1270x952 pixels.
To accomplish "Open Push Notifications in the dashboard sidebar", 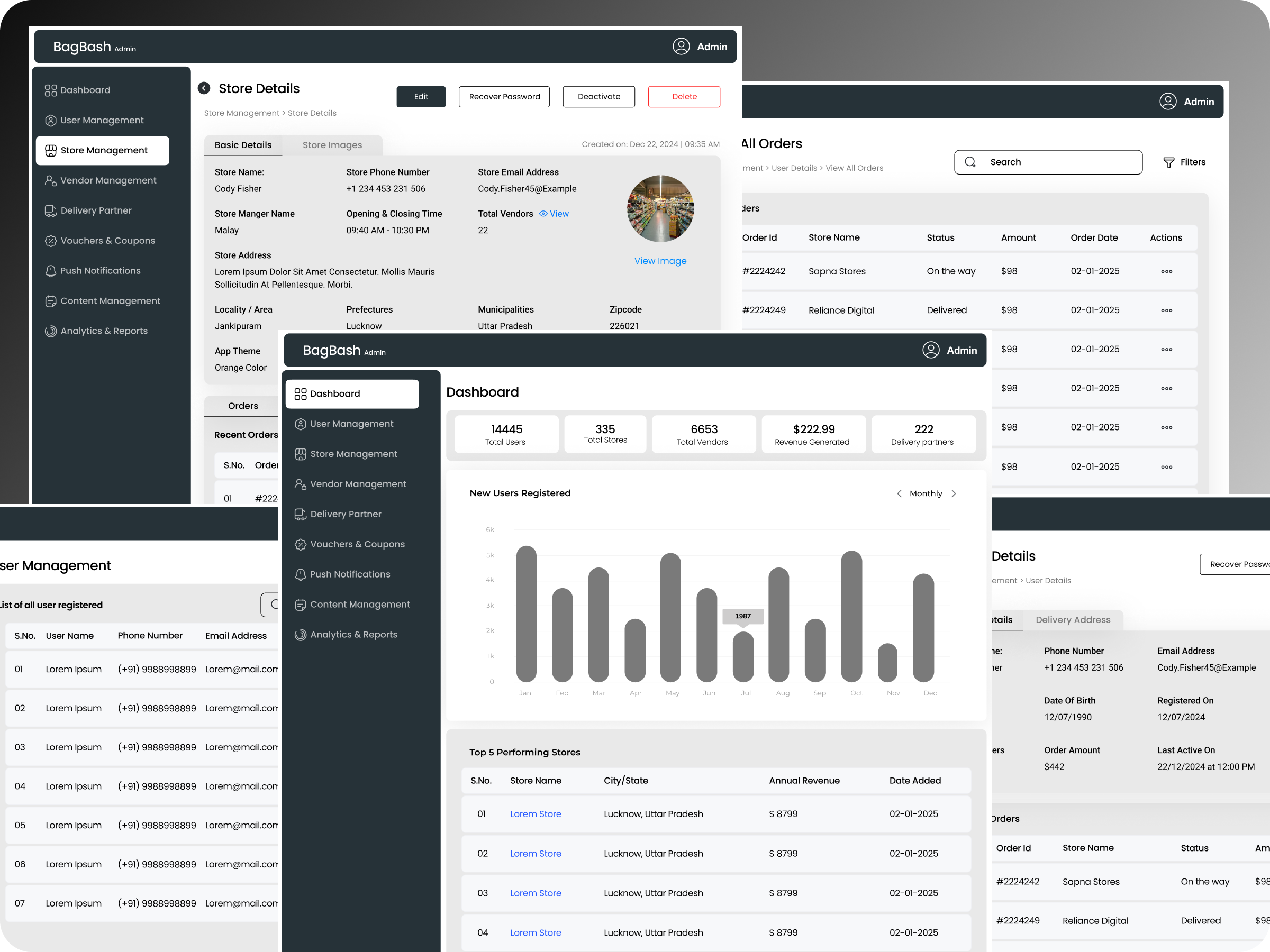I will [349, 574].
